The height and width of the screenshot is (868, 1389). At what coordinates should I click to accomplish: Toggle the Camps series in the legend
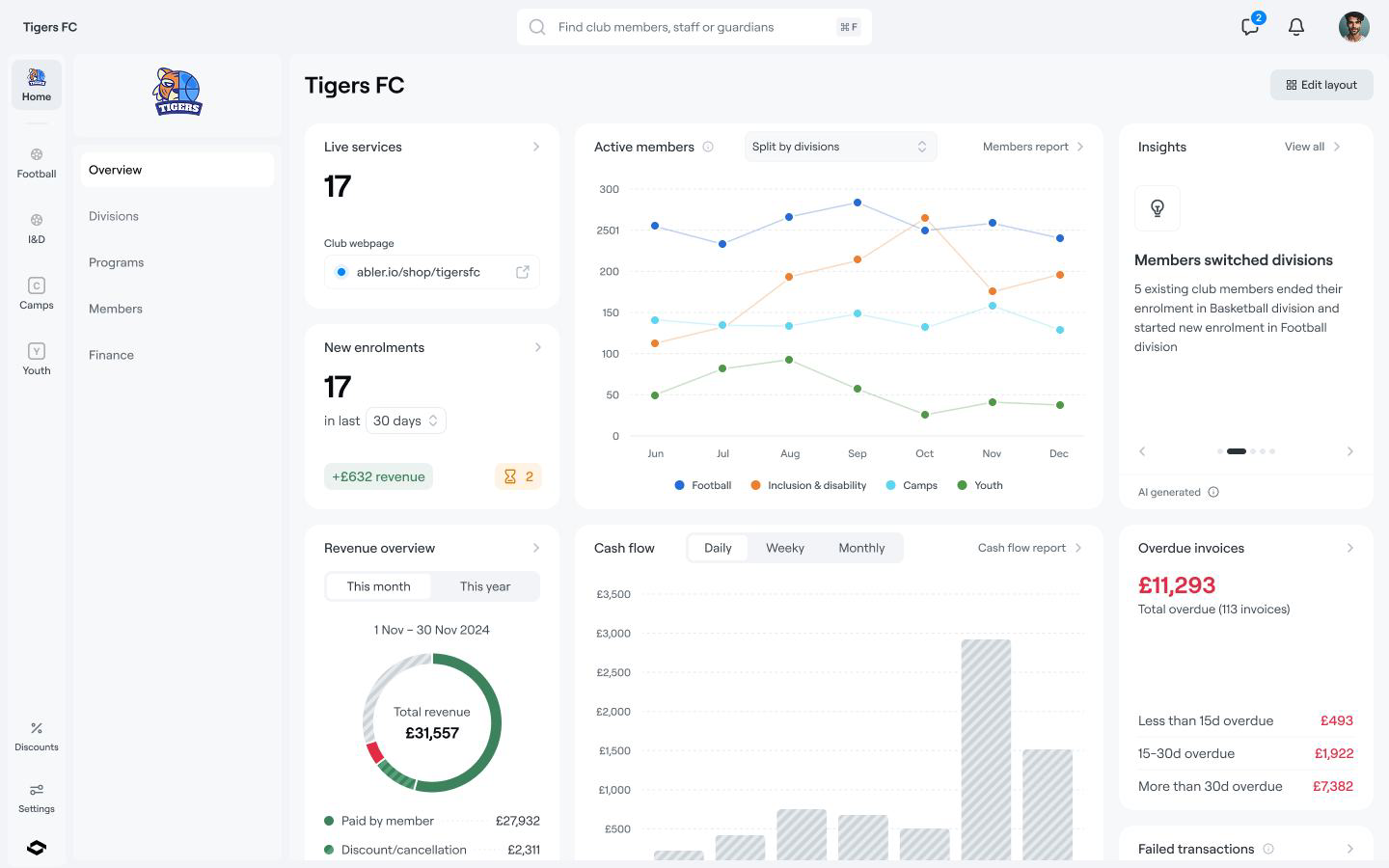pyautogui.click(x=912, y=485)
